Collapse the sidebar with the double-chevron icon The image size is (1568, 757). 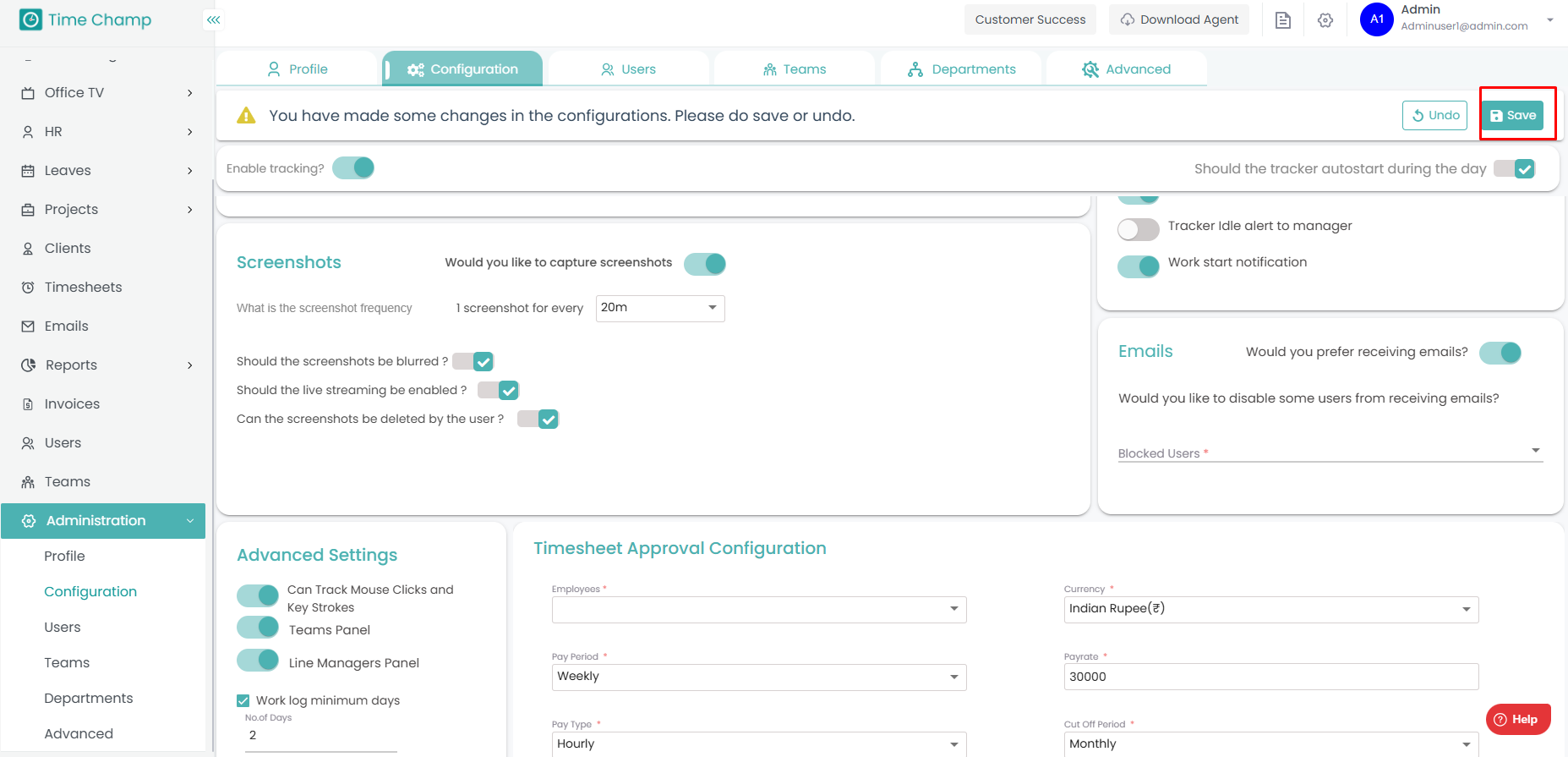pos(214,19)
